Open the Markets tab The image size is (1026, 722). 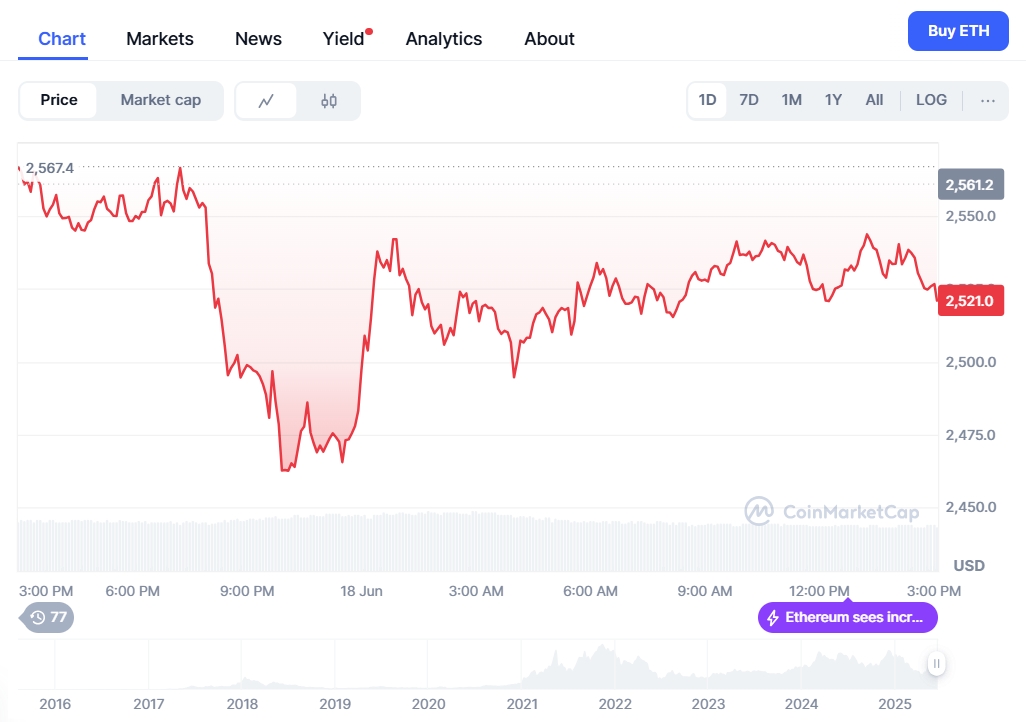coord(160,39)
